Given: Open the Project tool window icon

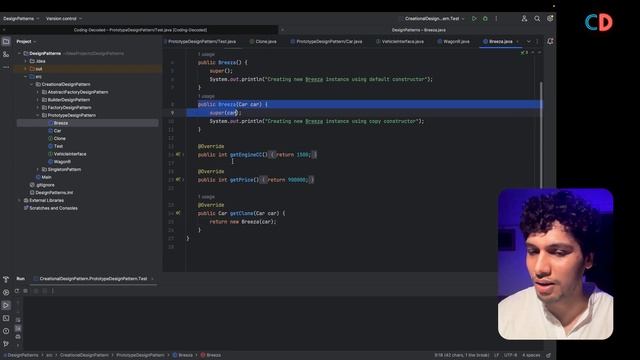Looking at the screenshot, I should [6, 41].
